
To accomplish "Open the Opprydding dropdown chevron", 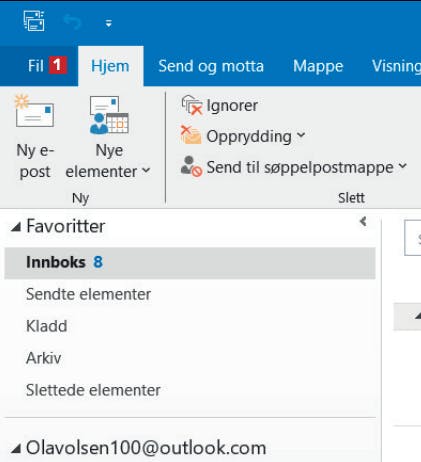I will coord(301,135).
